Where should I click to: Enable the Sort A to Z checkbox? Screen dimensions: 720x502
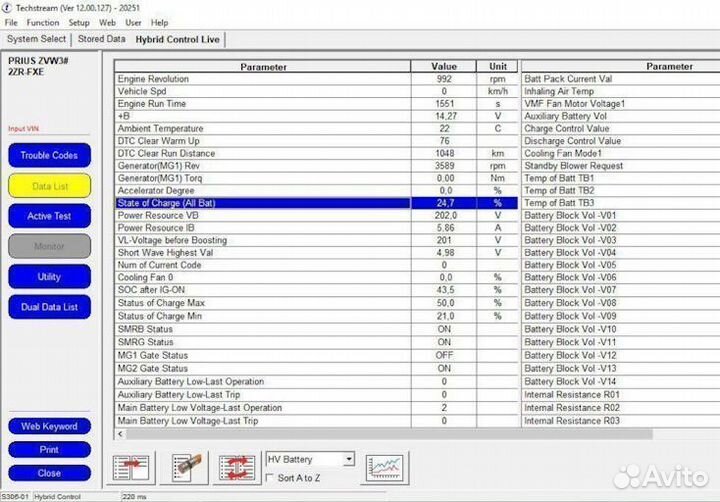(x=271, y=478)
